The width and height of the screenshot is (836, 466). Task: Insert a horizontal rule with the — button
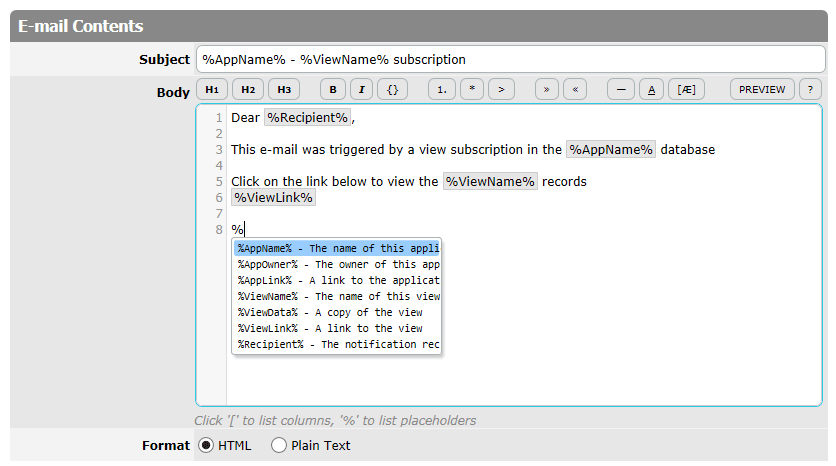click(621, 90)
